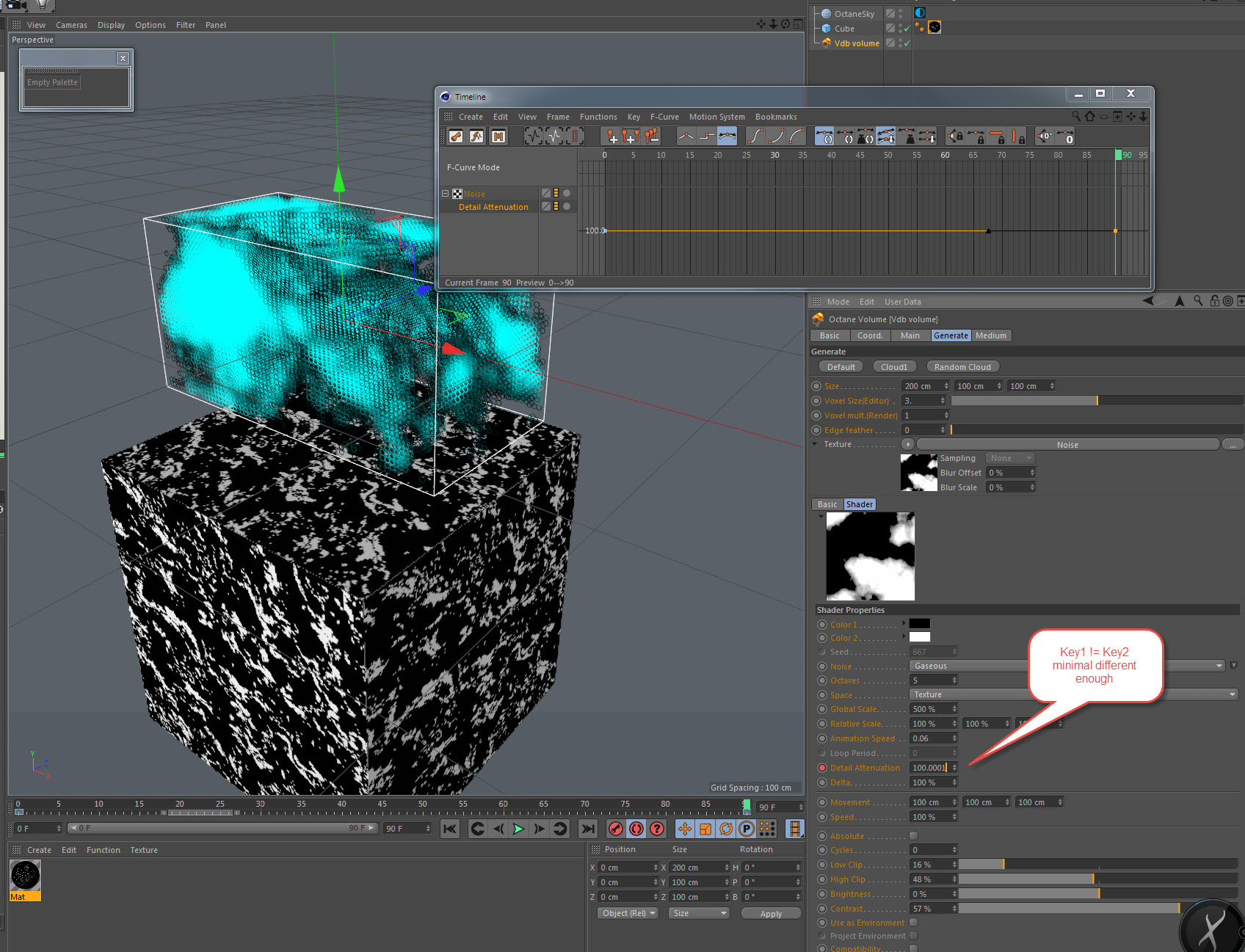
Task: Open the Noise type dropdown showing Gaseous
Action: click(x=1067, y=666)
